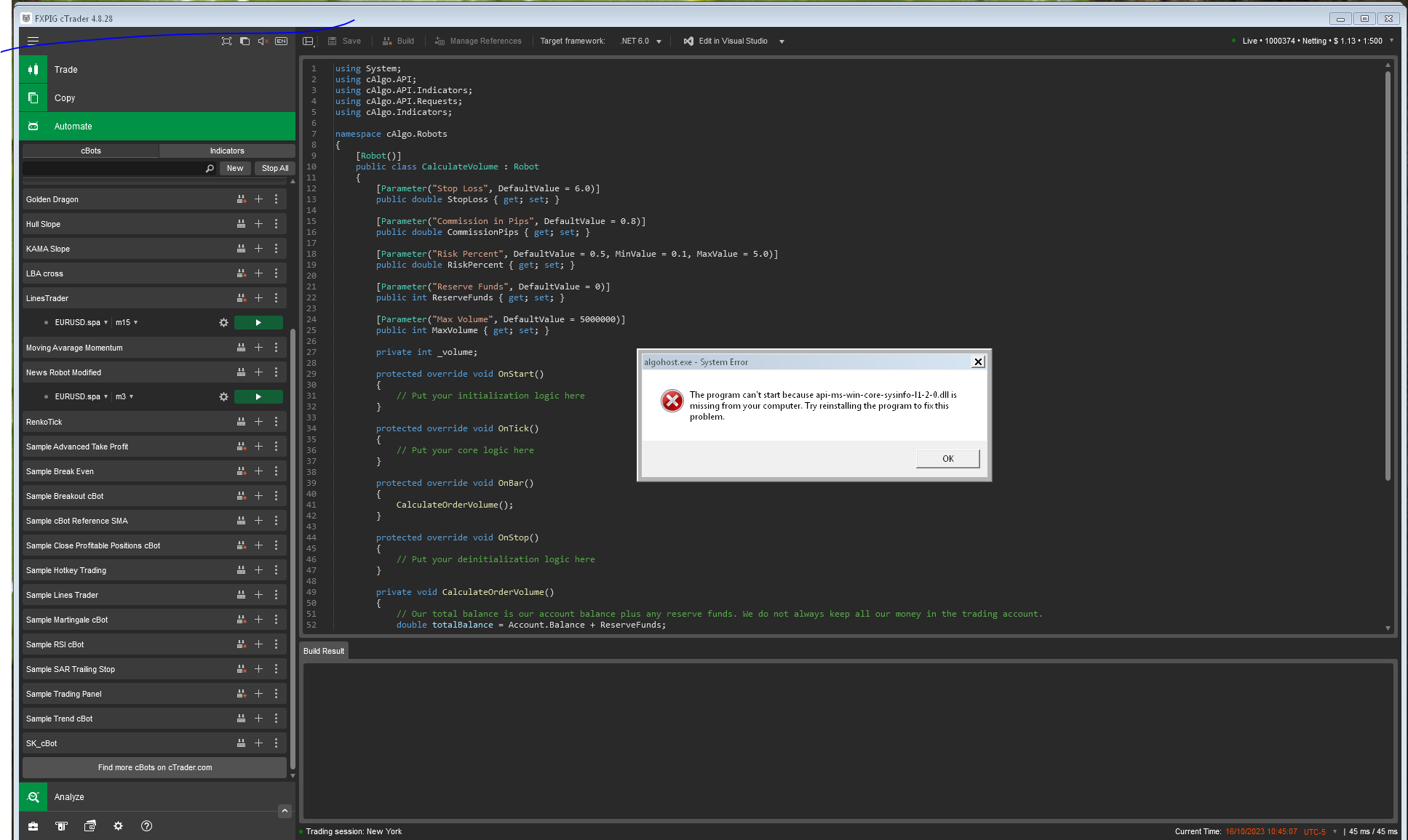Open the News Robot Modified instance settings gear
This screenshot has width=1408, height=840.
[223, 397]
